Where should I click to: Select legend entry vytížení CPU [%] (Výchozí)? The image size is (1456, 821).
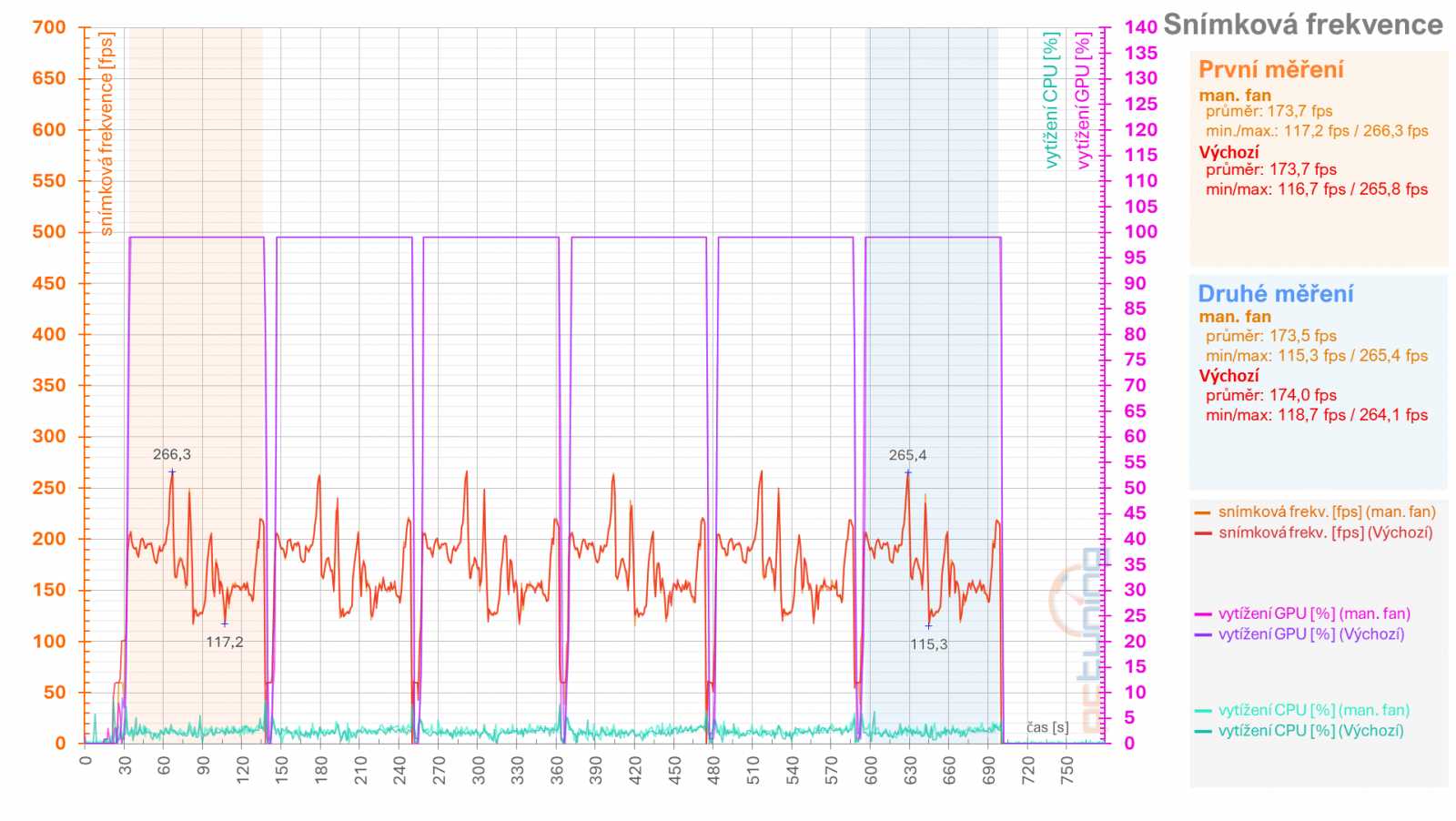[1311, 730]
